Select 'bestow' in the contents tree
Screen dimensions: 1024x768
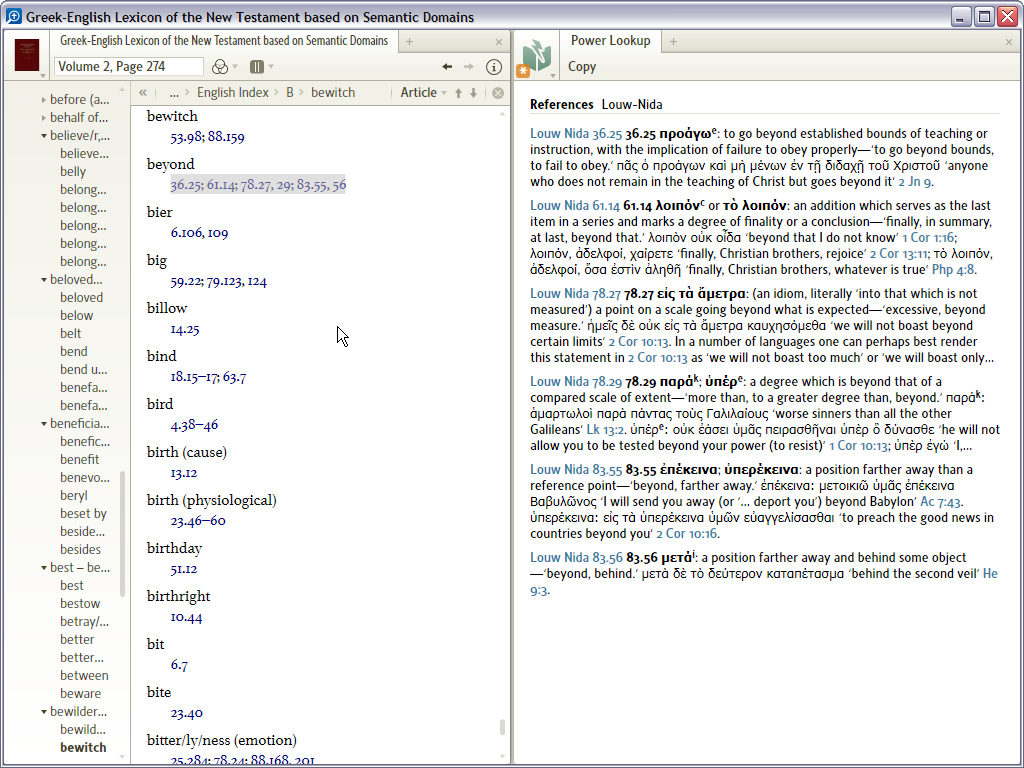[80, 603]
